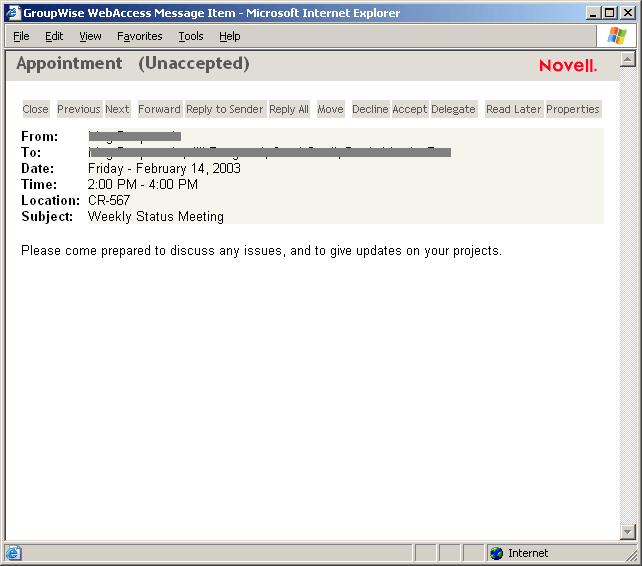Click the Internet zone globe icon
The width and height of the screenshot is (642, 566).
point(497,553)
